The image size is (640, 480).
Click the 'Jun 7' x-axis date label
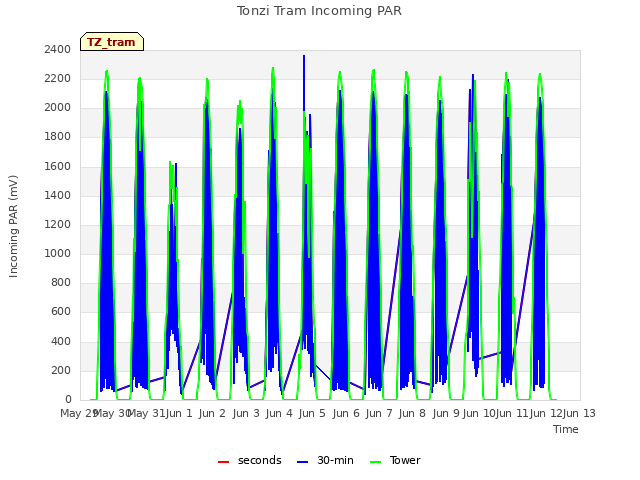pos(379,413)
